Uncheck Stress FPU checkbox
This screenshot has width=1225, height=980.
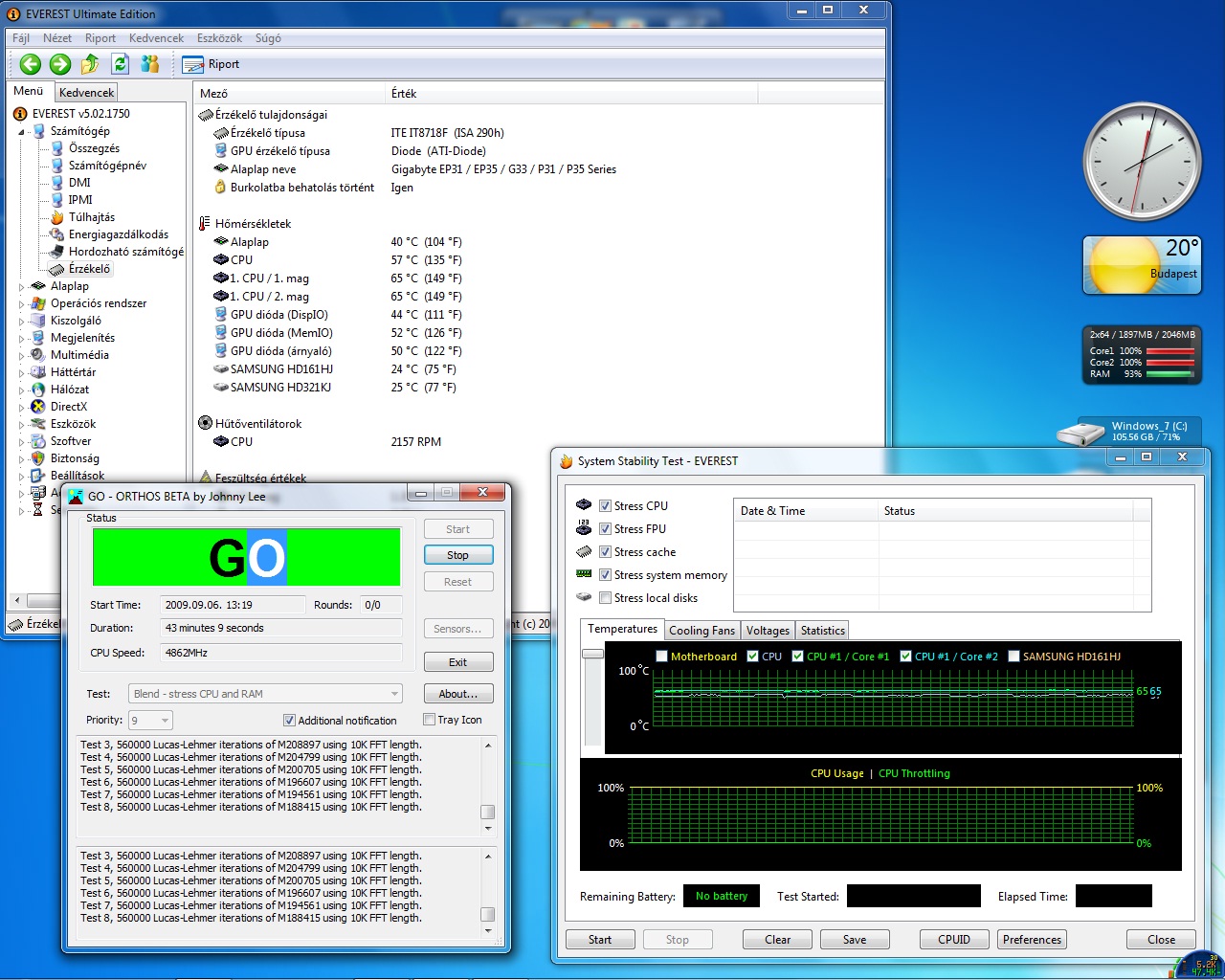(605, 528)
